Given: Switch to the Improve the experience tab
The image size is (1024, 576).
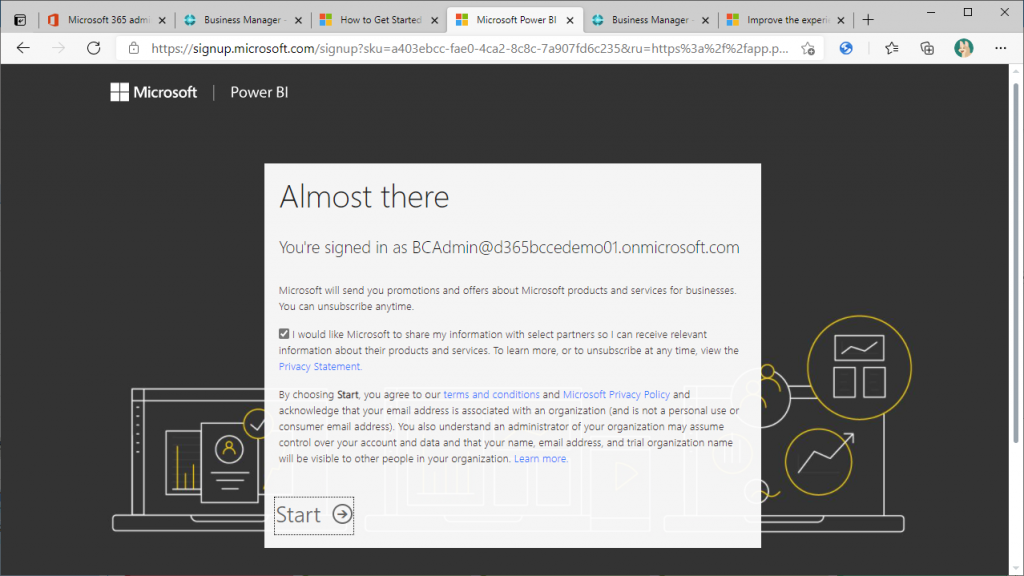Looking at the screenshot, I should click(x=786, y=20).
